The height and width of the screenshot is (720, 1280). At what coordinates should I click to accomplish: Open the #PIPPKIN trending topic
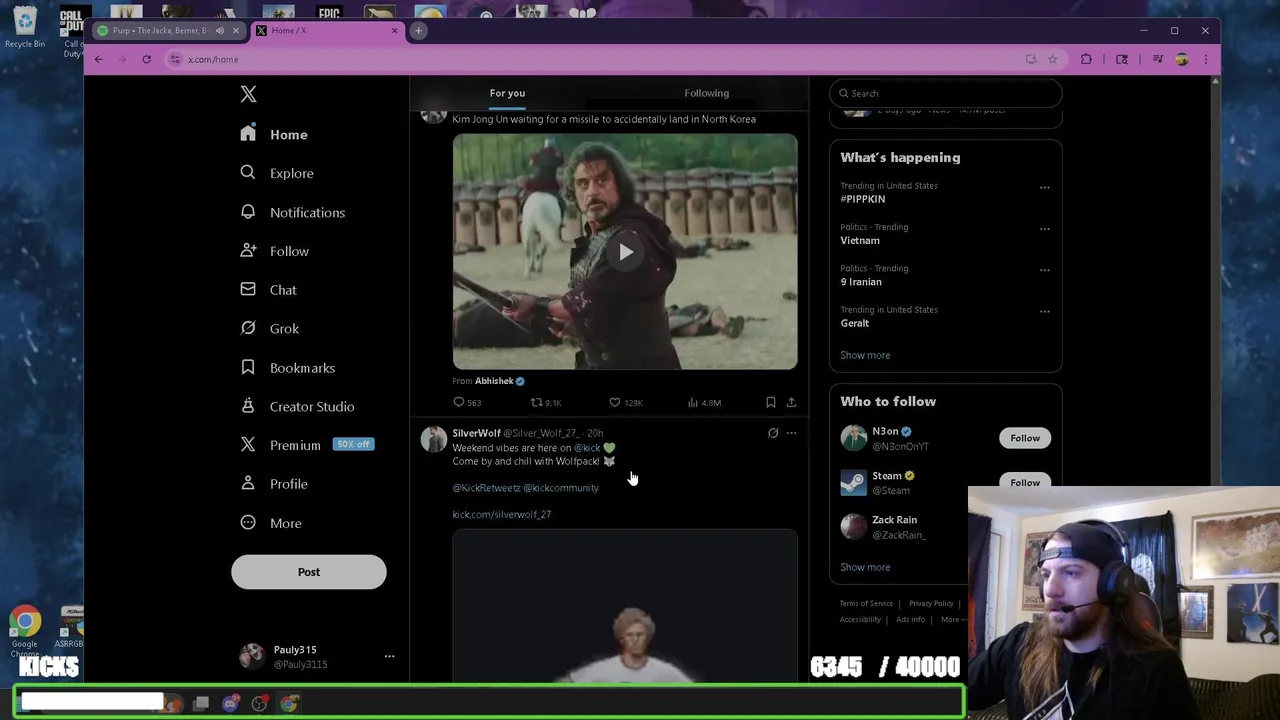pyautogui.click(x=862, y=199)
